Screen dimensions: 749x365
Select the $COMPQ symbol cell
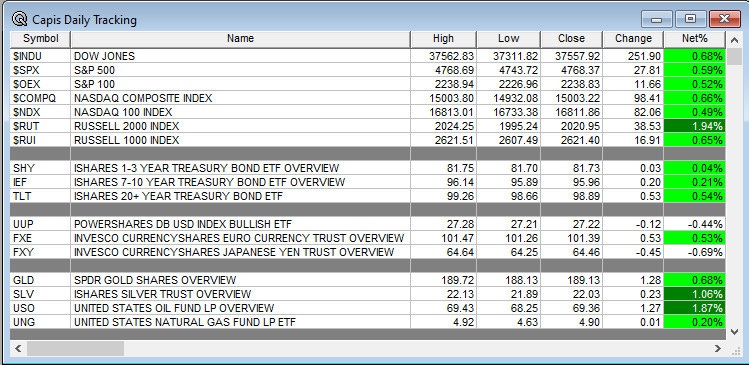coord(41,98)
